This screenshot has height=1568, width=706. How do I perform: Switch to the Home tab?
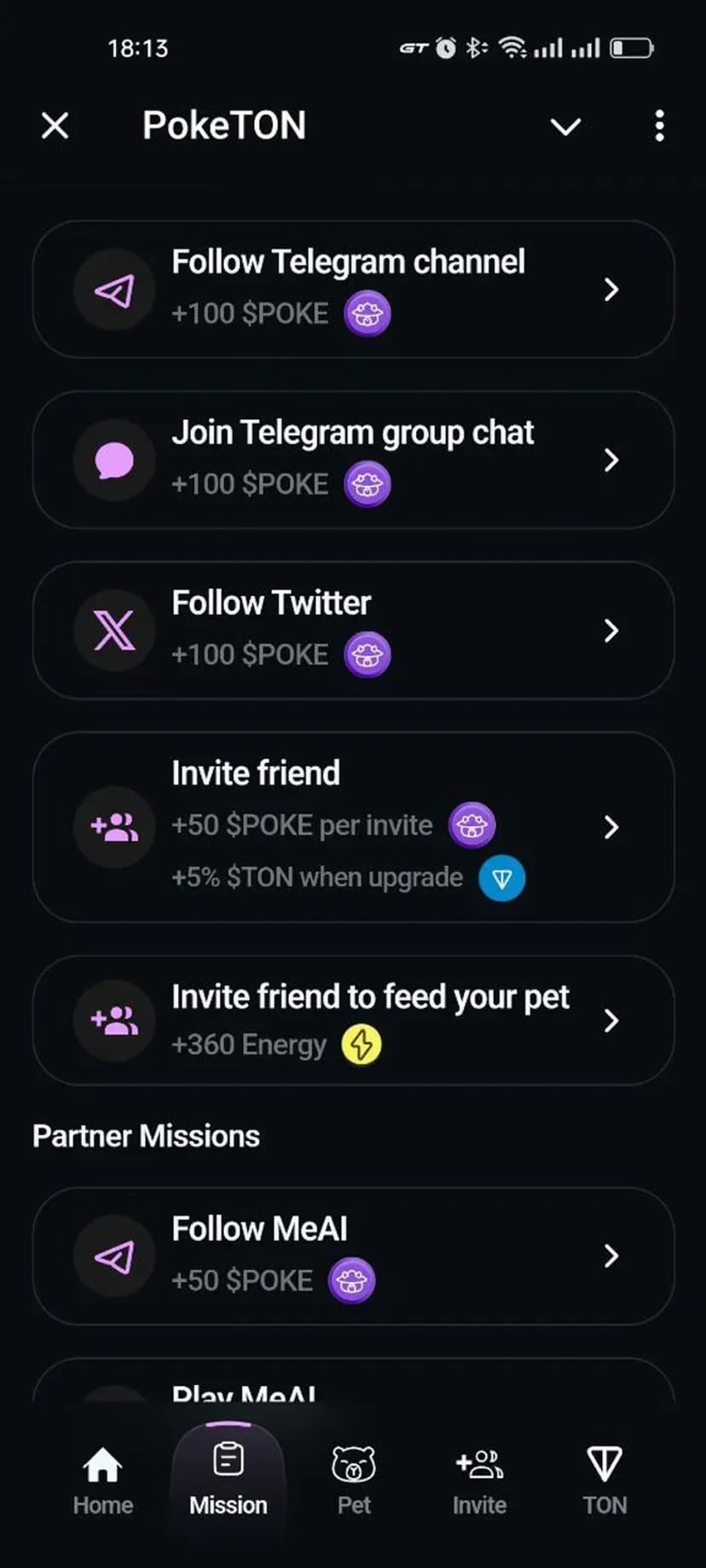click(x=102, y=1479)
